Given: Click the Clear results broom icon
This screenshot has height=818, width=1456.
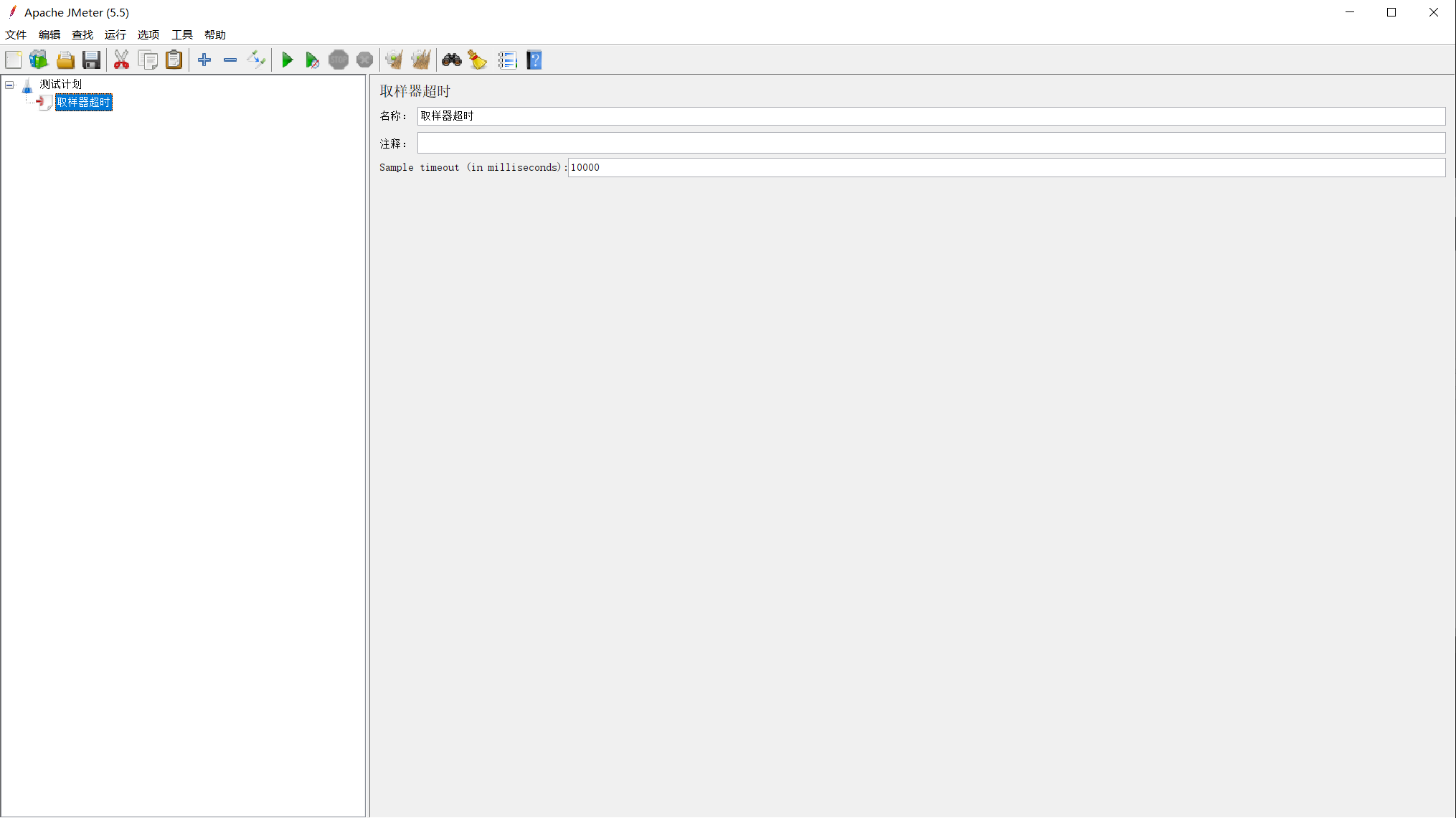Looking at the screenshot, I should [394, 60].
